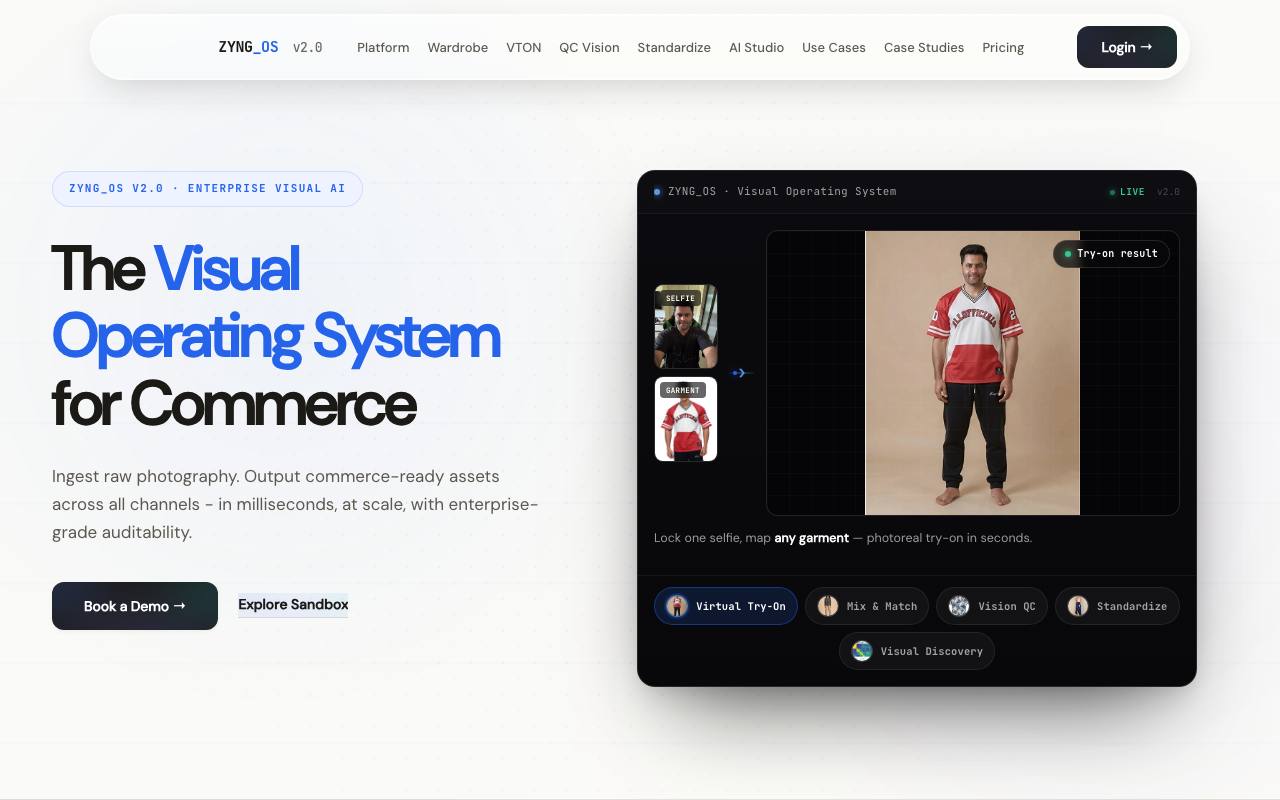This screenshot has height=800, width=1280.
Task: Go to VTON in navigation
Action: pos(524,47)
